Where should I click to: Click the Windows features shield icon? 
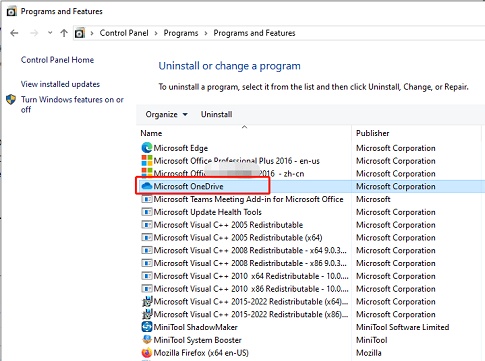pyautogui.click(x=11, y=99)
